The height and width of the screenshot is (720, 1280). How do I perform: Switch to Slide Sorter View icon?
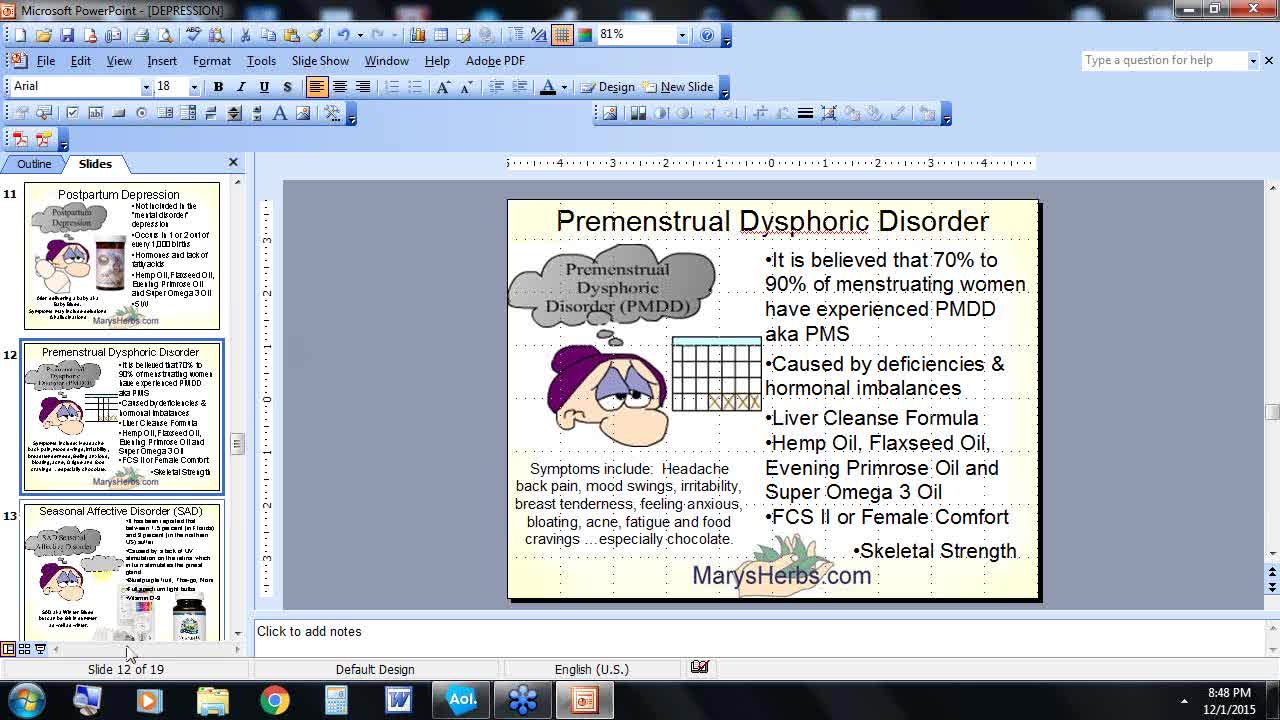pyautogui.click(x=24, y=649)
